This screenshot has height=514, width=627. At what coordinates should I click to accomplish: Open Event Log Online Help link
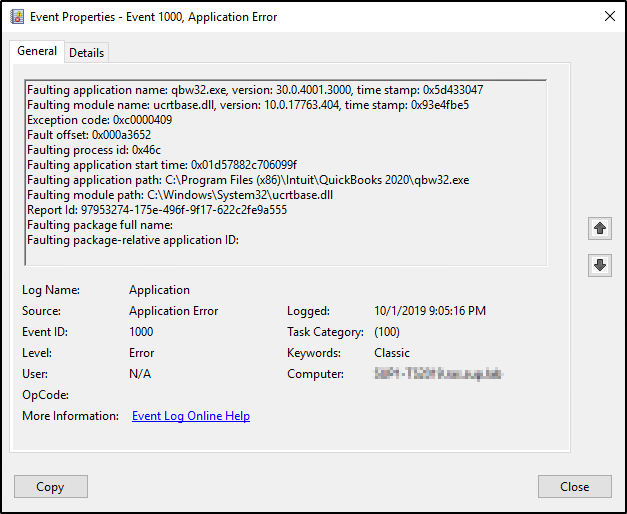coord(191,416)
